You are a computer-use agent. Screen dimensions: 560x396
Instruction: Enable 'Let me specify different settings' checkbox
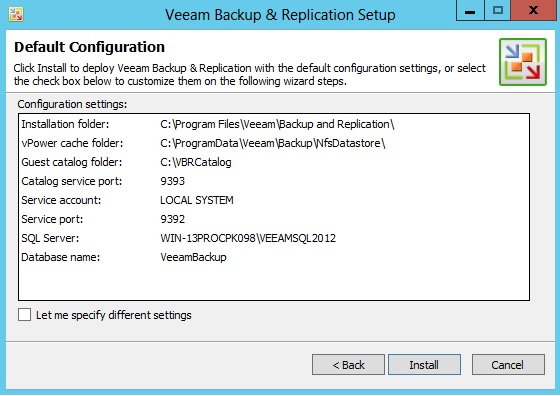click(25, 315)
